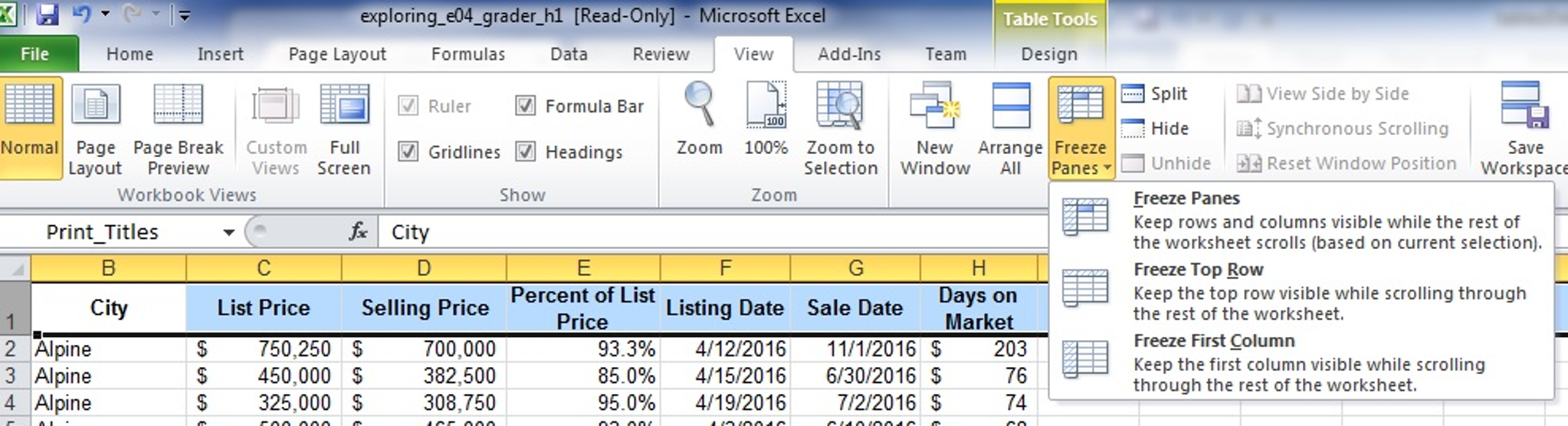
Task: Select column E header
Action: tap(583, 268)
